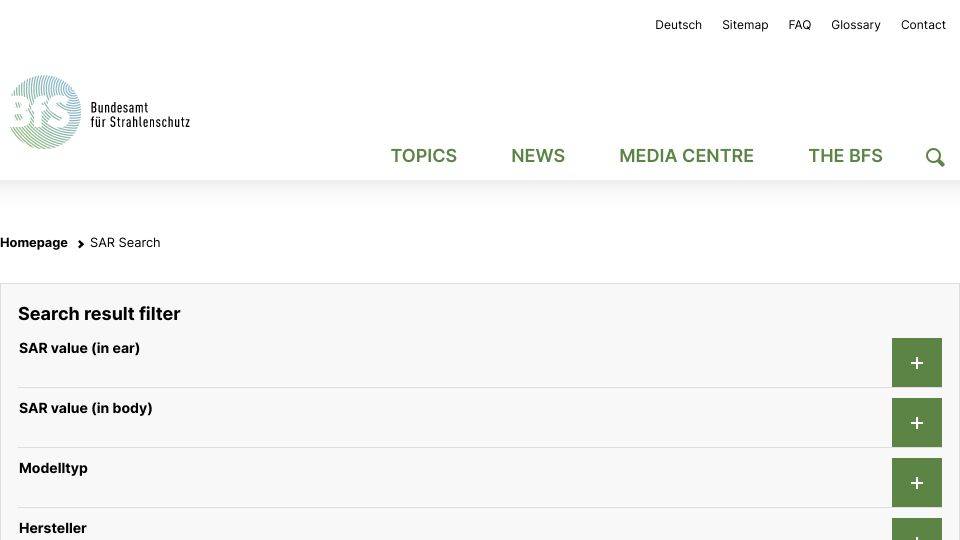The height and width of the screenshot is (540, 960).
Task: Click the SAR value (in ear) label
Action: click(x=79, y=348)
